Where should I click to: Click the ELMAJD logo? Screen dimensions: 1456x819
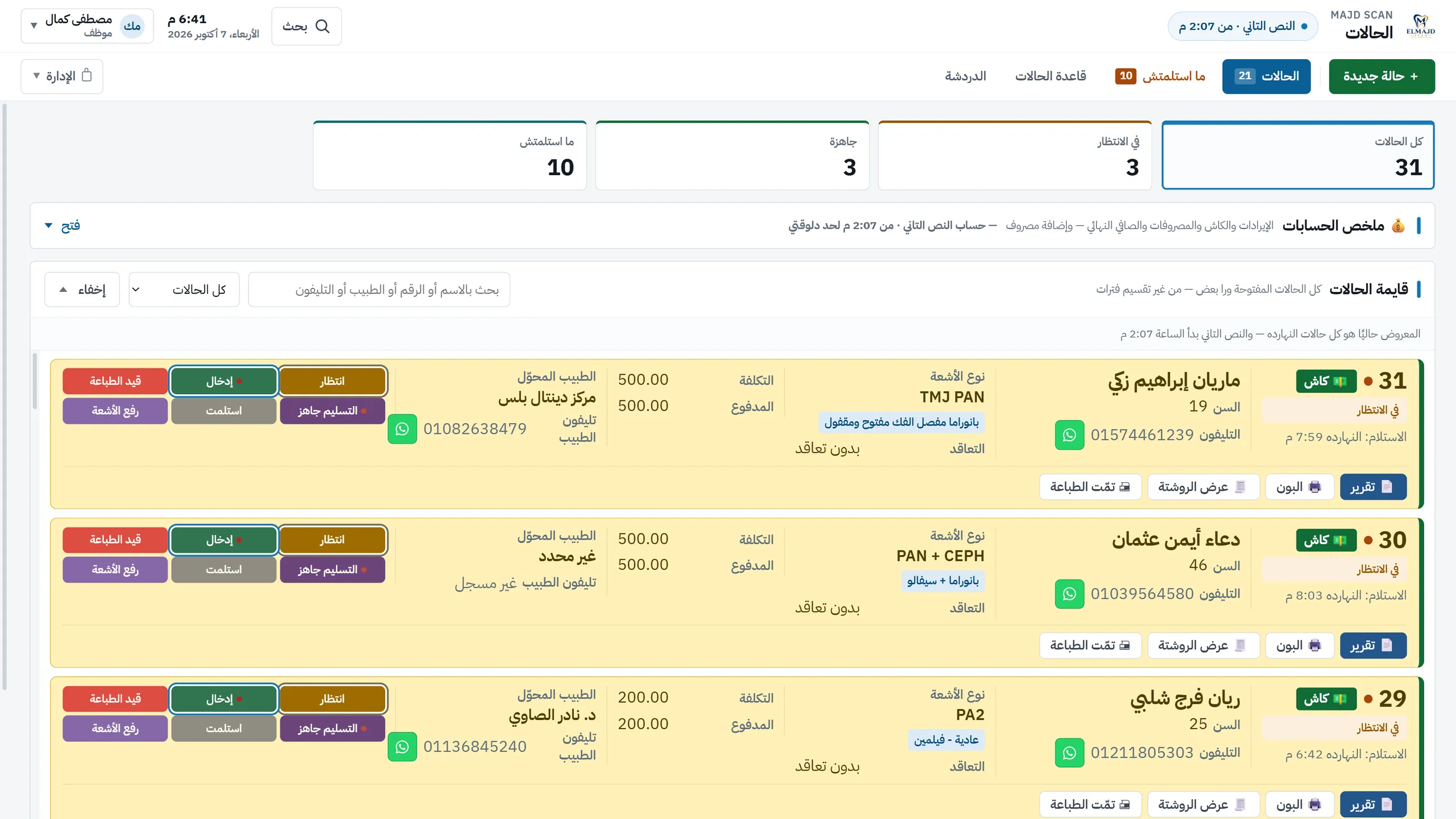tap(1420, 26)
